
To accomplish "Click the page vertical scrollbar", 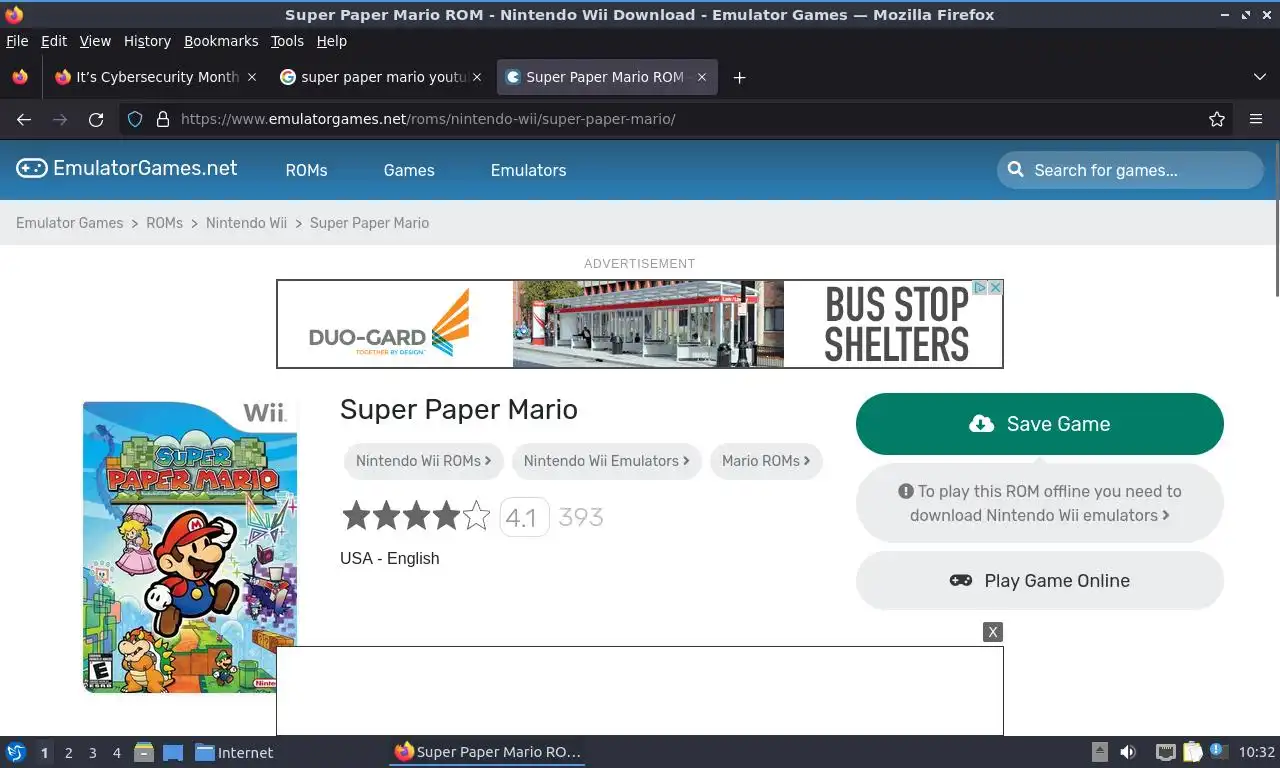I will click(1276, 218).
